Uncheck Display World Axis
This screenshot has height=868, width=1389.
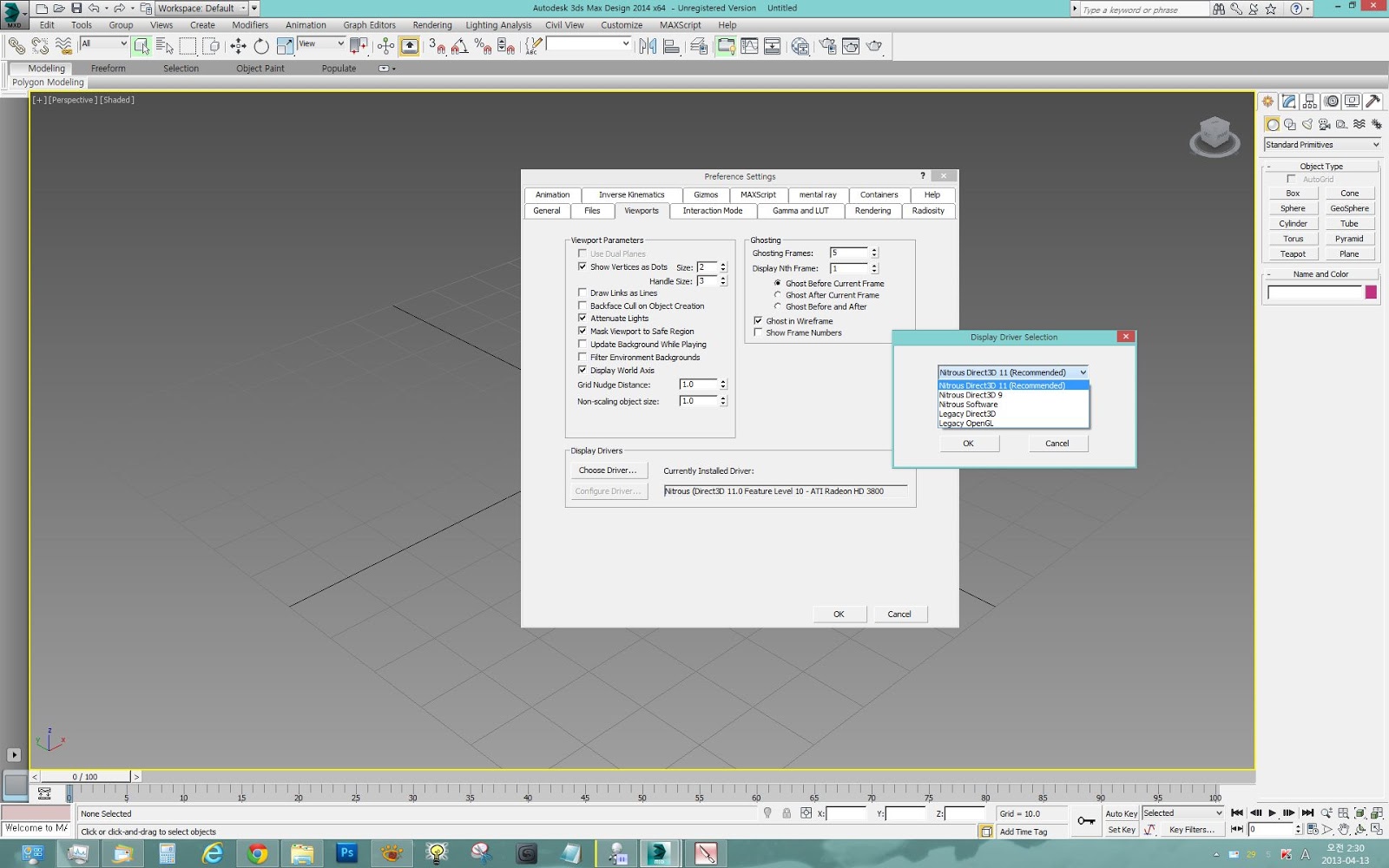coord(583,370)
